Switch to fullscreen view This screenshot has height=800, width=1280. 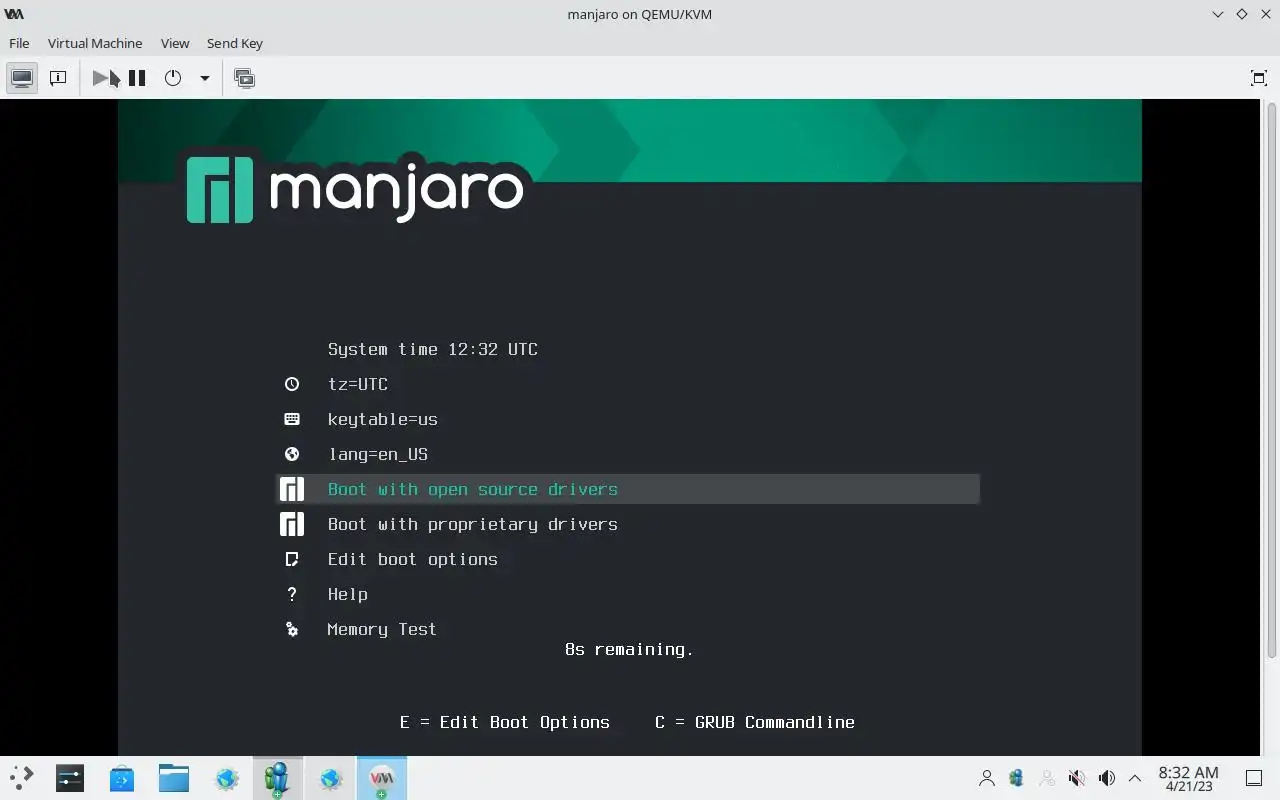(1259, 78)
